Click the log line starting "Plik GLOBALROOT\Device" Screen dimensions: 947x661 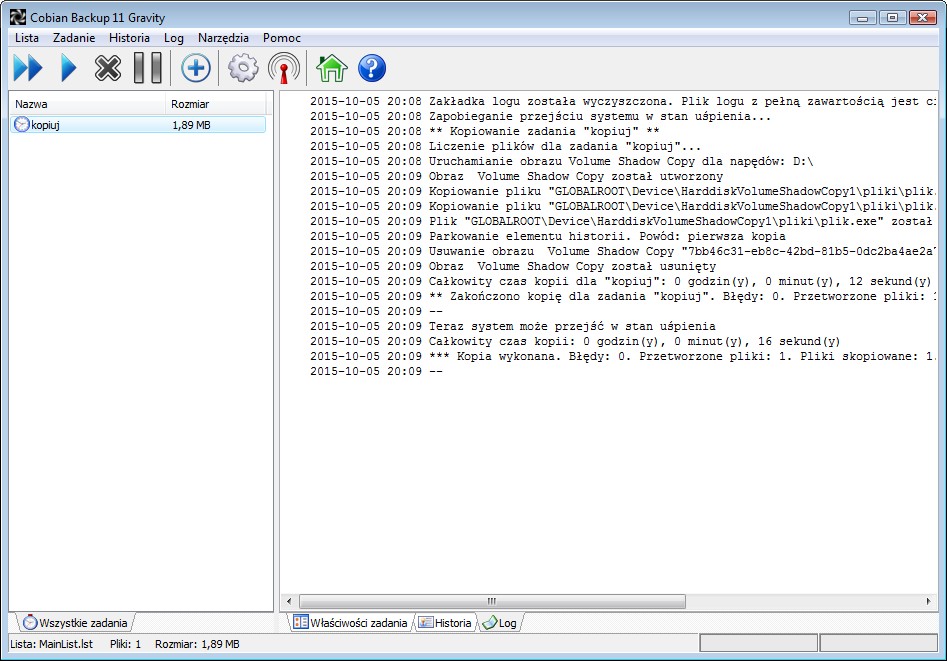(x=623, y=221)
